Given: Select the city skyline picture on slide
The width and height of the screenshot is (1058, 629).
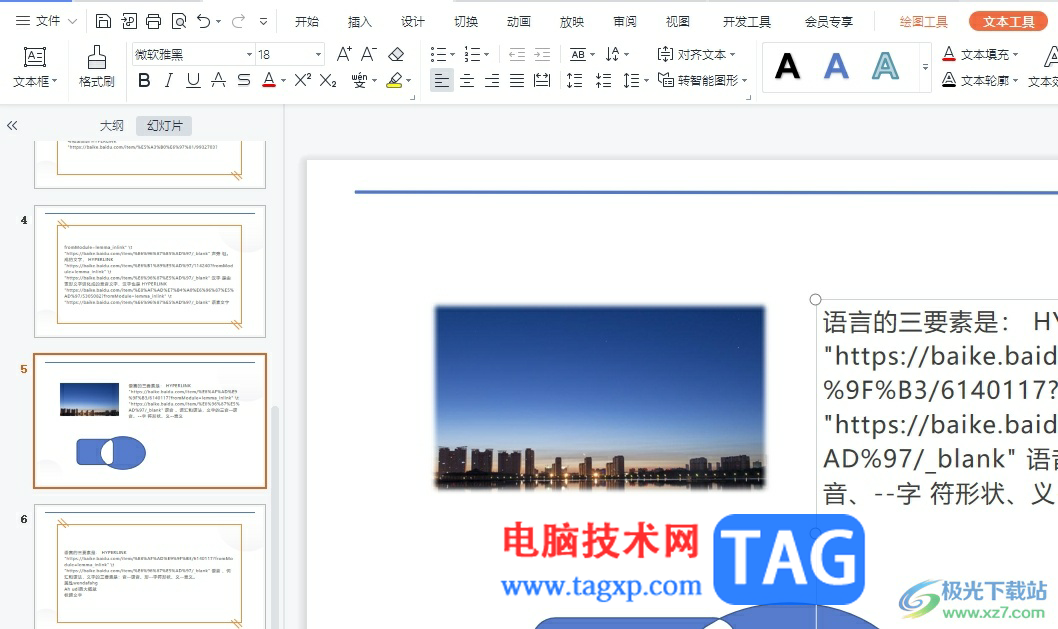Looking at the screenshot, I should (x=600, y=397).
